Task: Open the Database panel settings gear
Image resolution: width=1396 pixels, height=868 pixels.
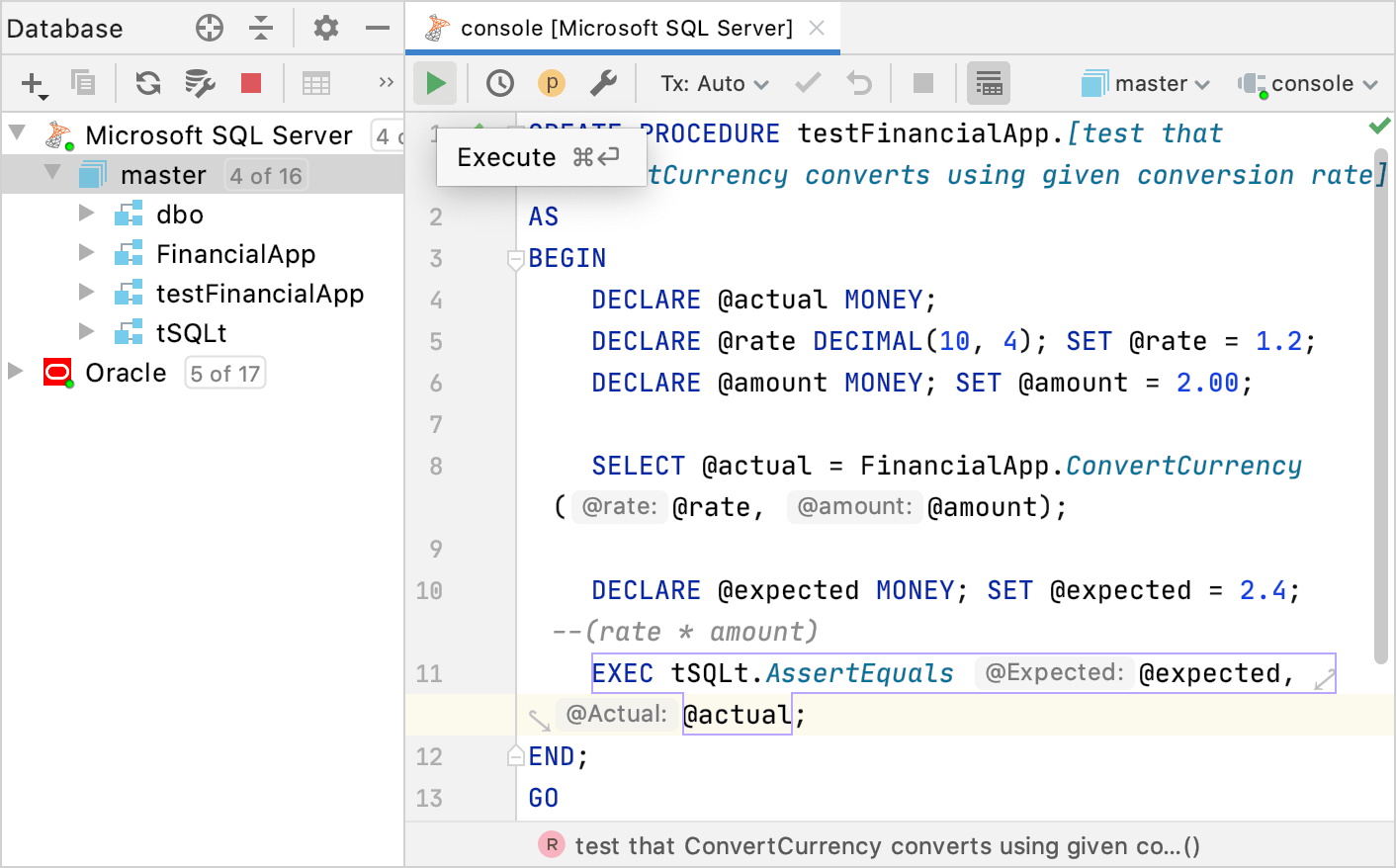Action: pyautogui.click(x=325, y=28)
